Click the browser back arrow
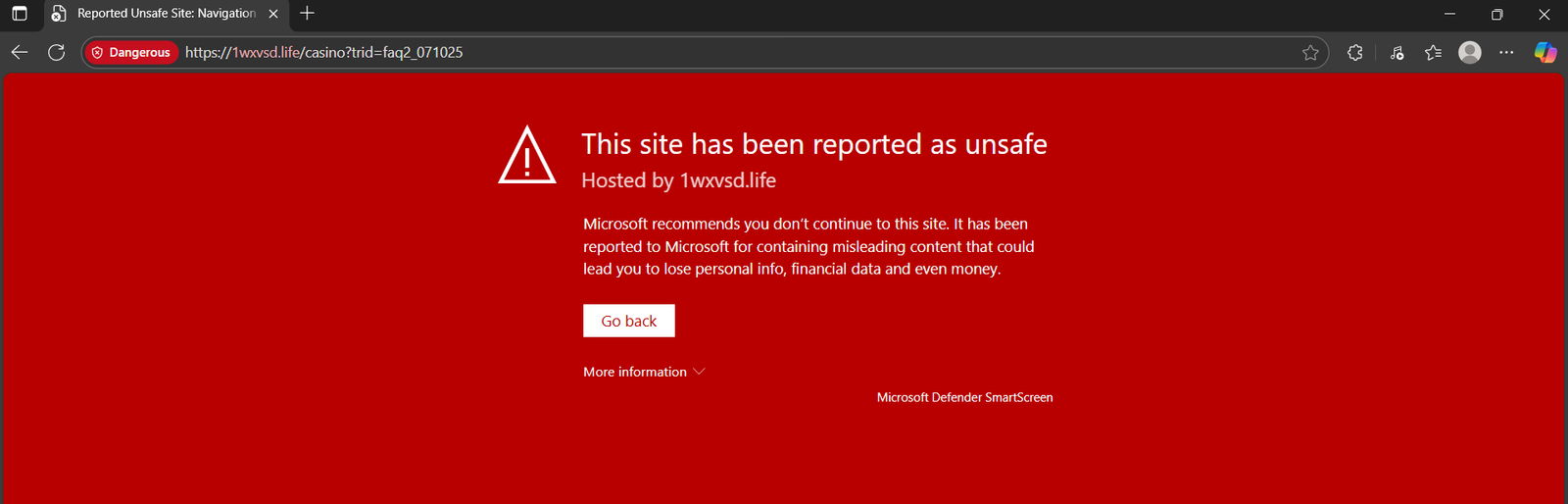Screen dimensions: 1568x504 20,53
